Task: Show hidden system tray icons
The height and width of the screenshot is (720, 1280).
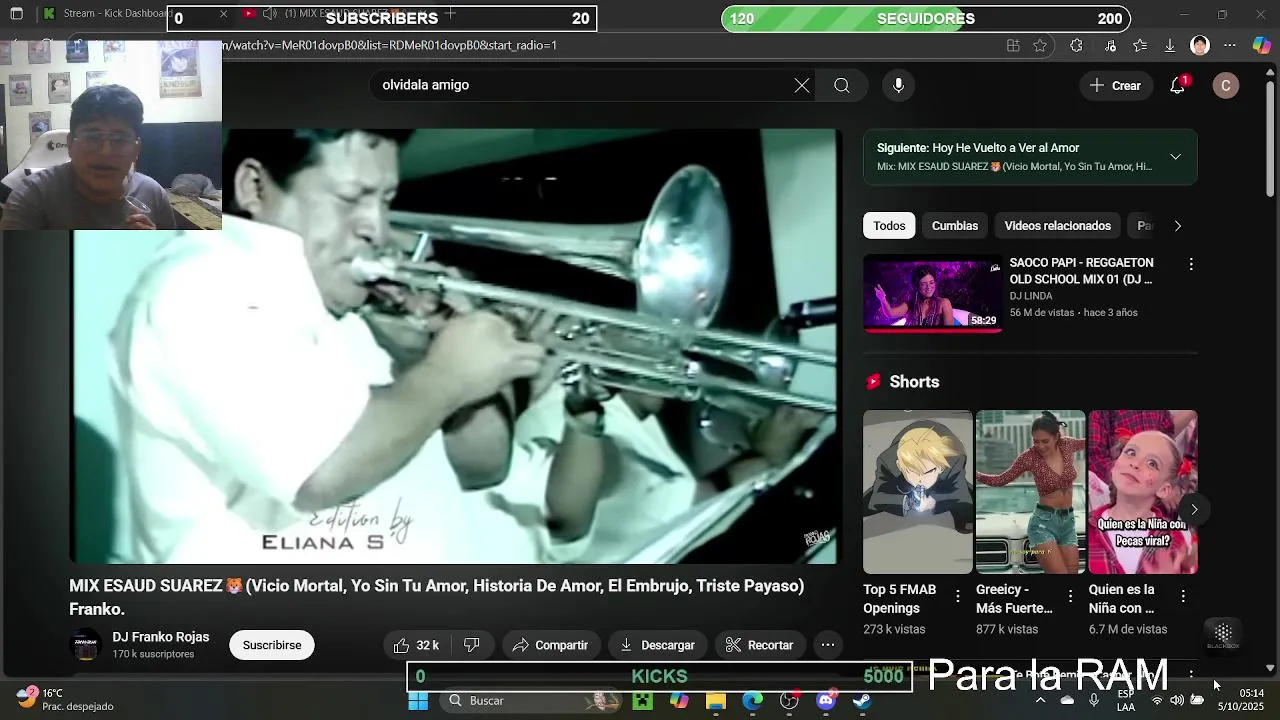Action: click(x=1040, y=700)
